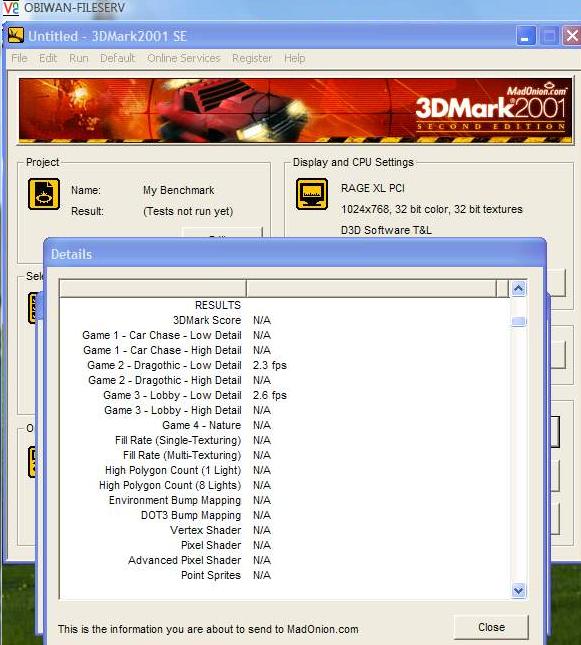
Task: Click the Project file icon
Action: coord(44,194)
